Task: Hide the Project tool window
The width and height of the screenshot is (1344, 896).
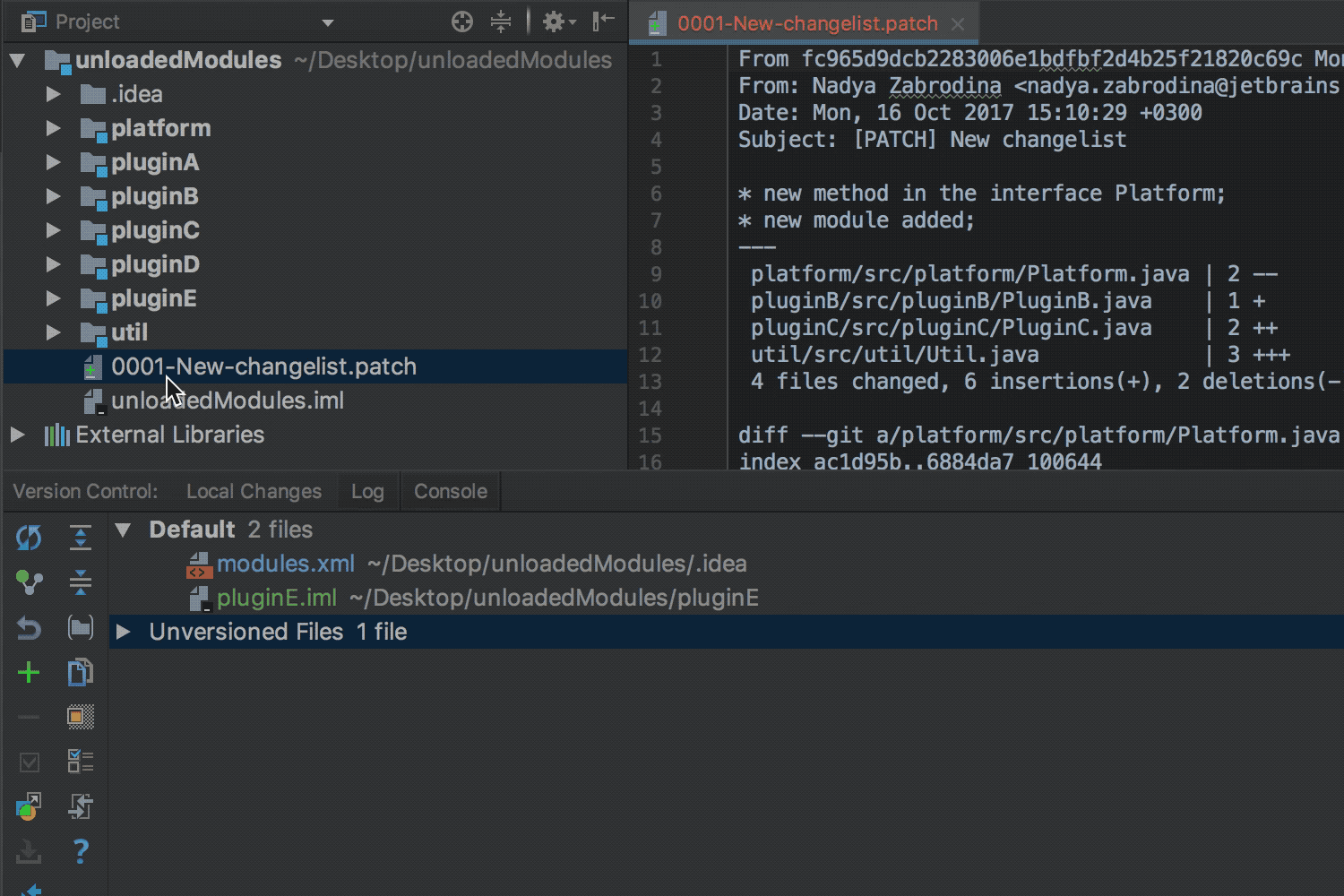Action: [604, 22]
